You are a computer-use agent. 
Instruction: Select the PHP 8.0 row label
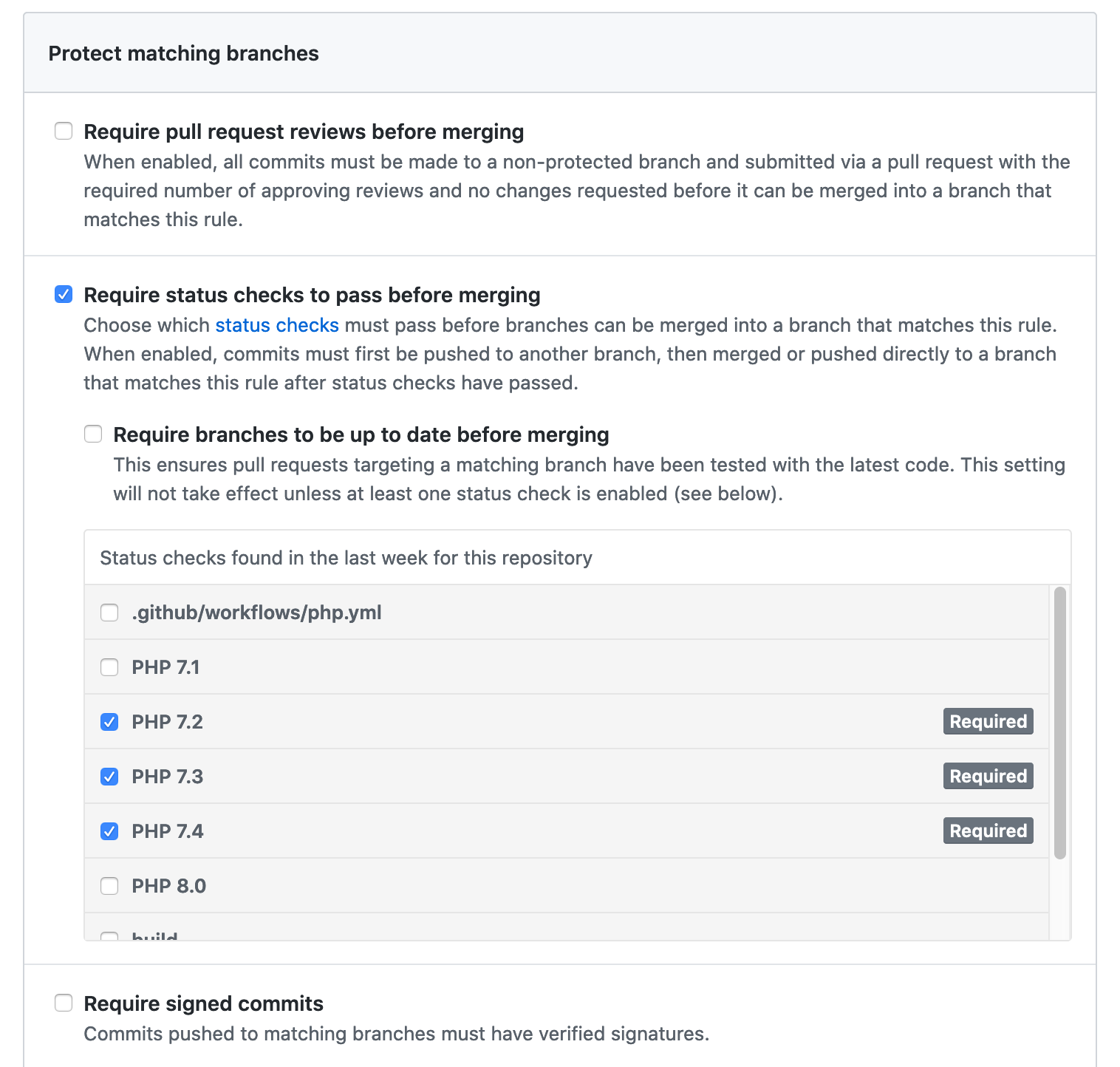(x=168, y=886)
